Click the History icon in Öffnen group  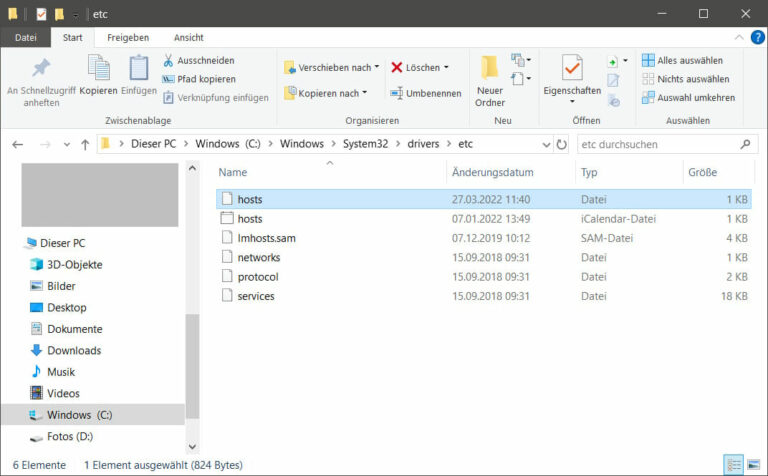pyautogui.click(x=614, y=100)
